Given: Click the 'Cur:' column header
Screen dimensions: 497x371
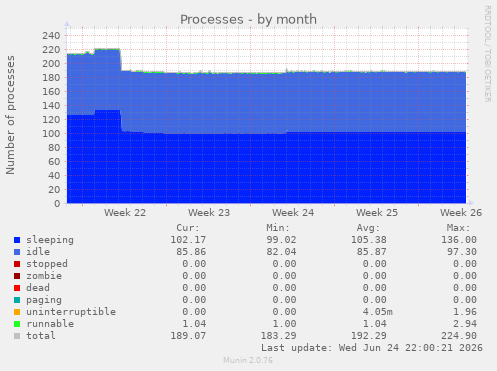Looking at the screenshot, I should (x=188, y=228).
